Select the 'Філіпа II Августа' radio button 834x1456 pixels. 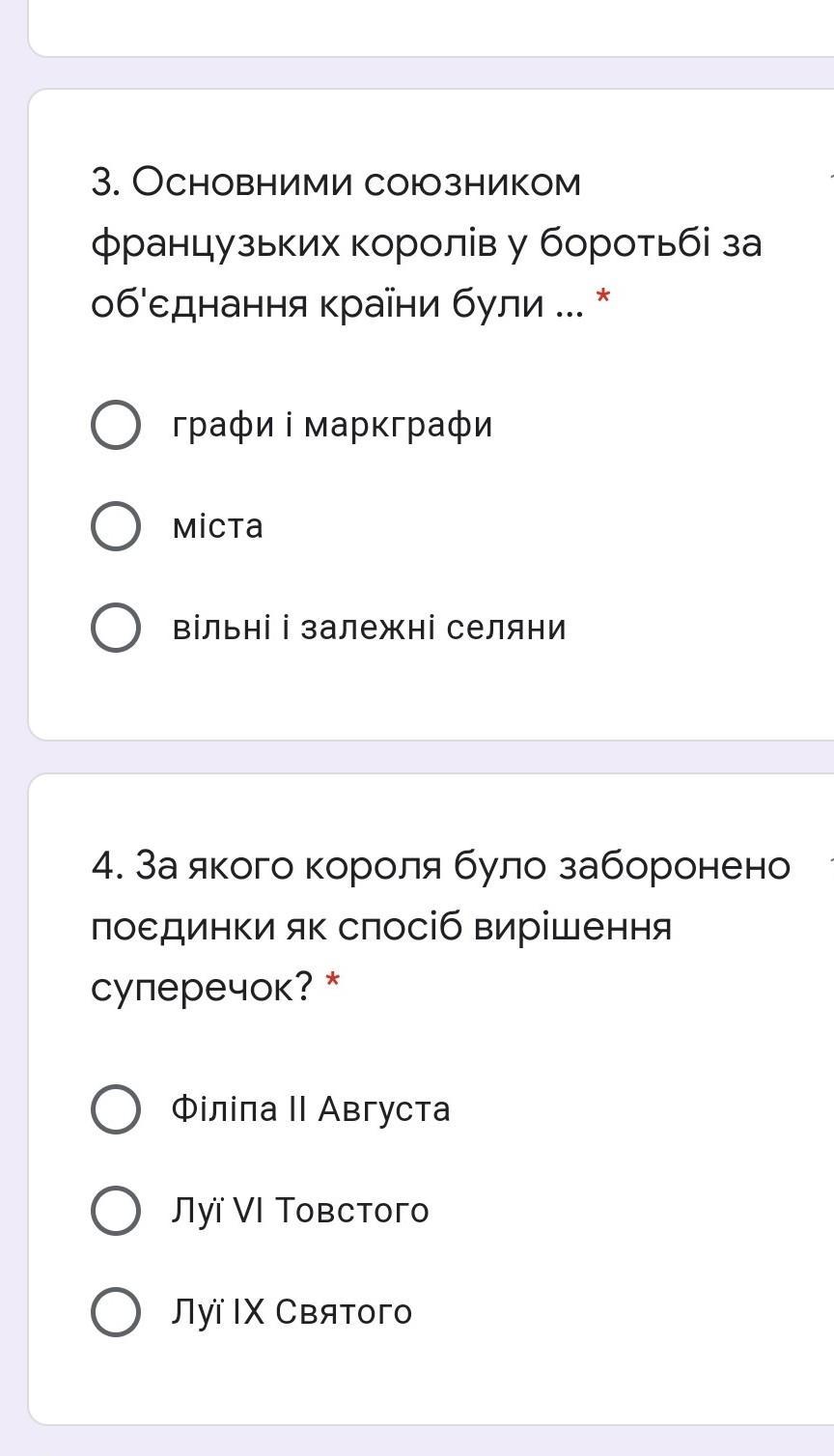click(x=116, y=1108)
